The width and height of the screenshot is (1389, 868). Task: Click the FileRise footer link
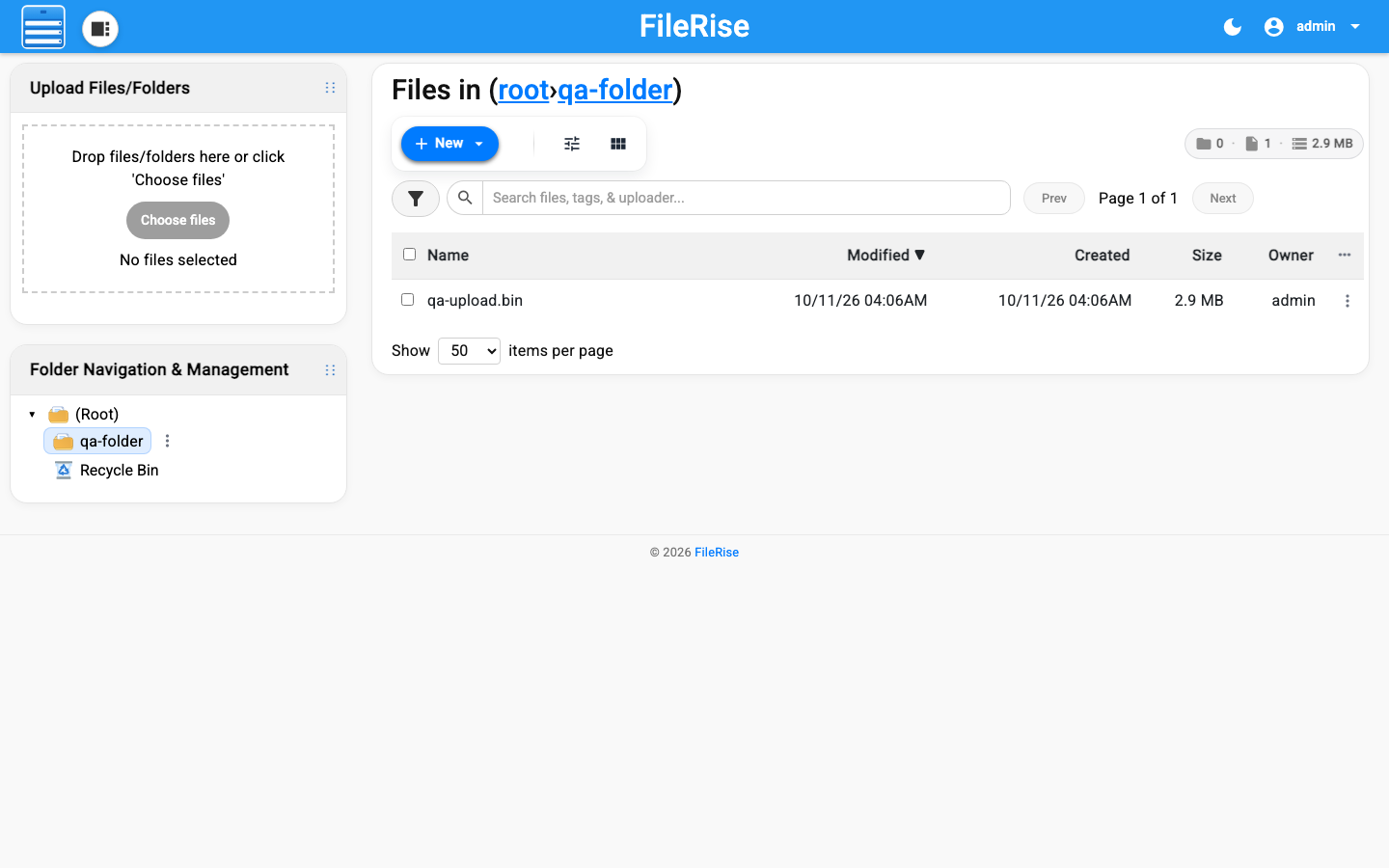[717, 553]
